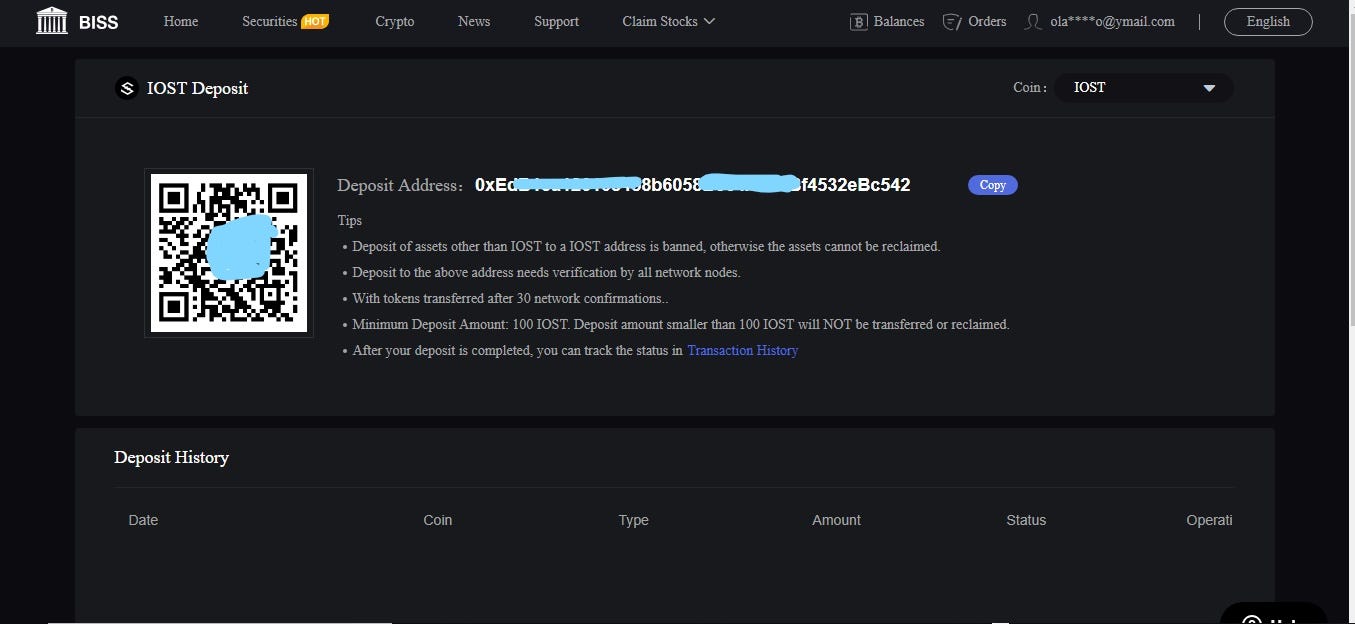Open the Securities menu item
1355x624 pixels.
click(270, 21)
